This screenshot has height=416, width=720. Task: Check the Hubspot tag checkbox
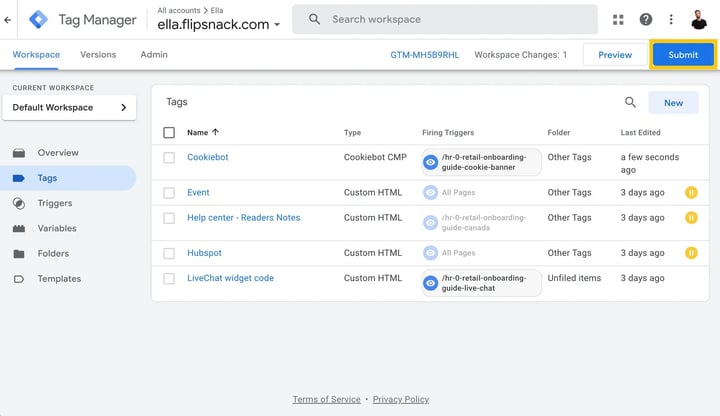(169, 253)
